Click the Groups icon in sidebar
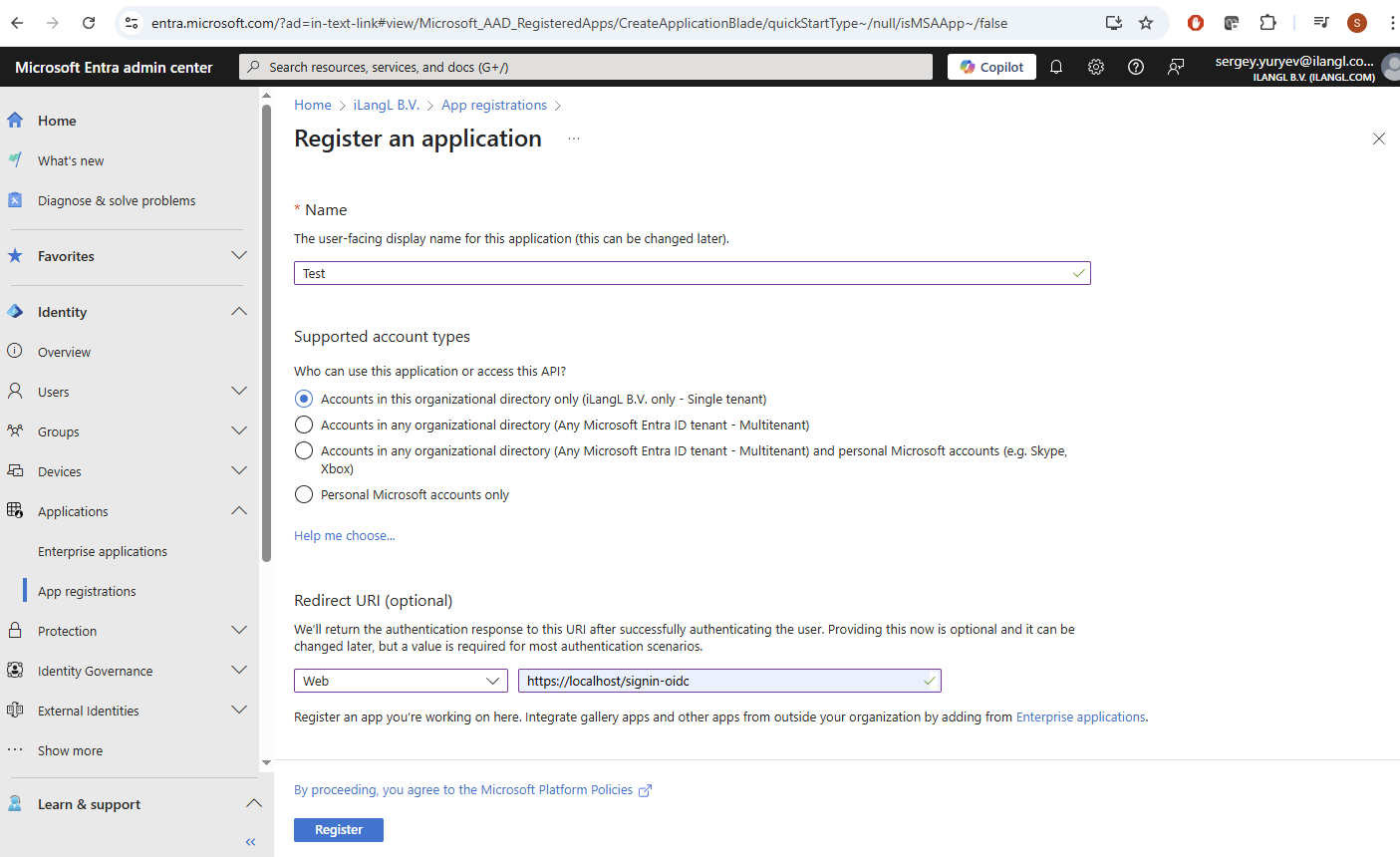 point(15,431)
